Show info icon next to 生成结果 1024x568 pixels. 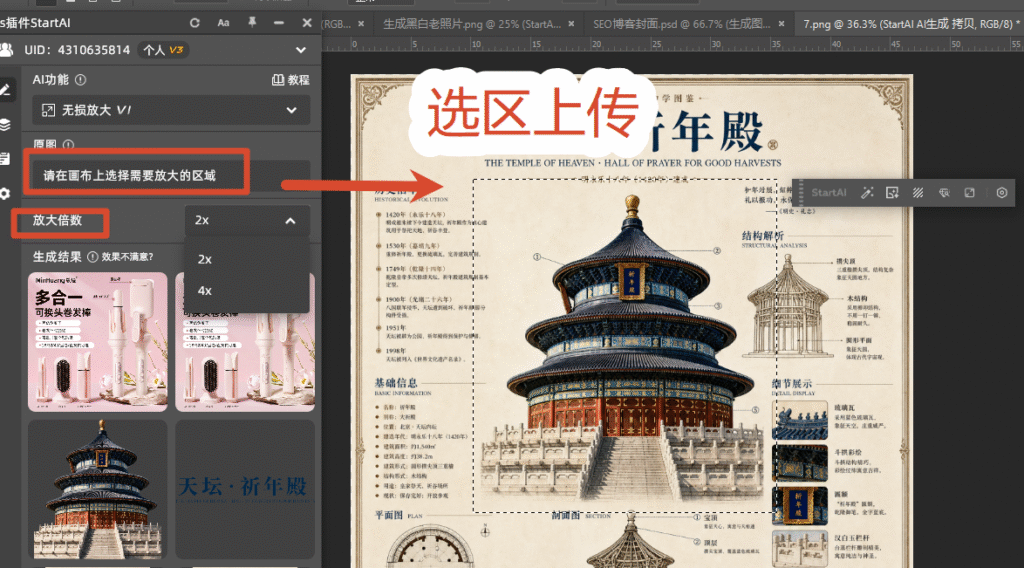[93, 257]
